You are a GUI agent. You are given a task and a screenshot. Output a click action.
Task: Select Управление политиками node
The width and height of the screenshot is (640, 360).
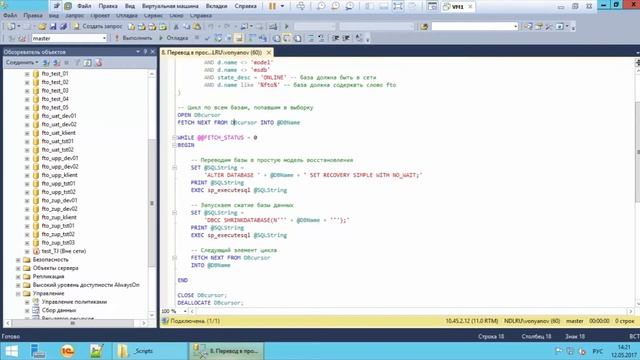coord(74,302)
